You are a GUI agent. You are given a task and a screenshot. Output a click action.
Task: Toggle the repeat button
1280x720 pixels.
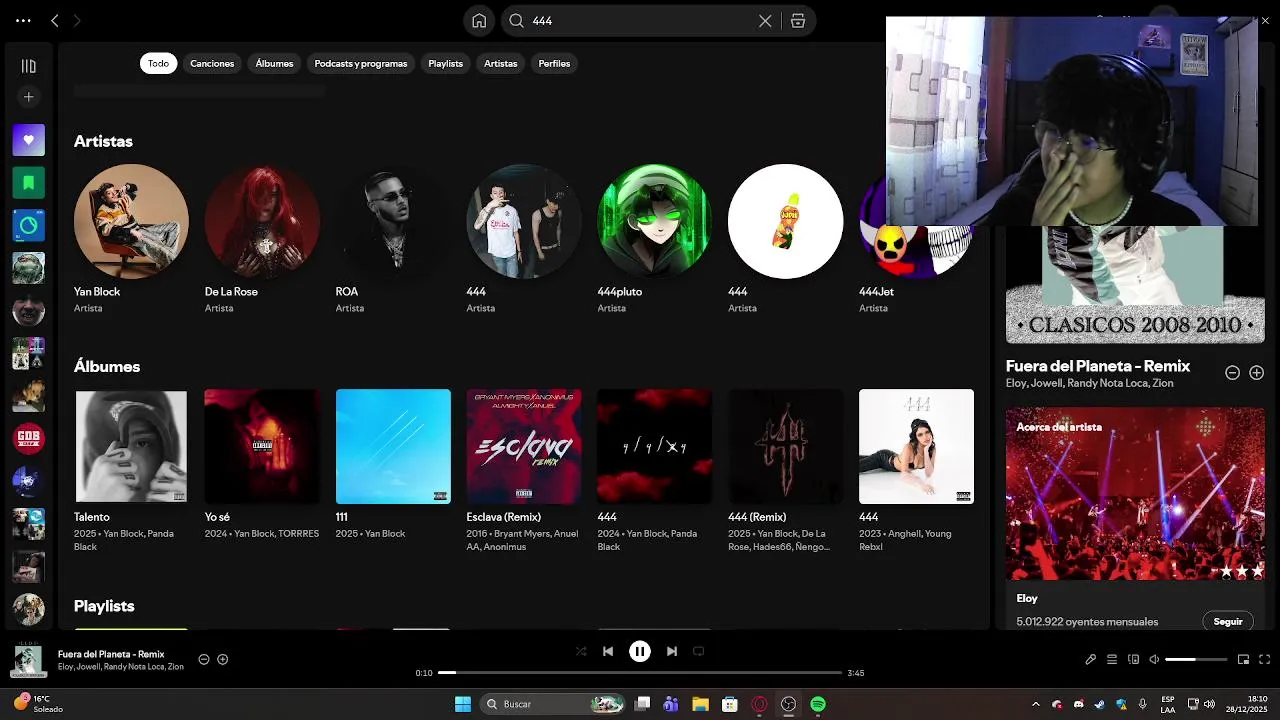pyautogui.click(x=699, y=651)
